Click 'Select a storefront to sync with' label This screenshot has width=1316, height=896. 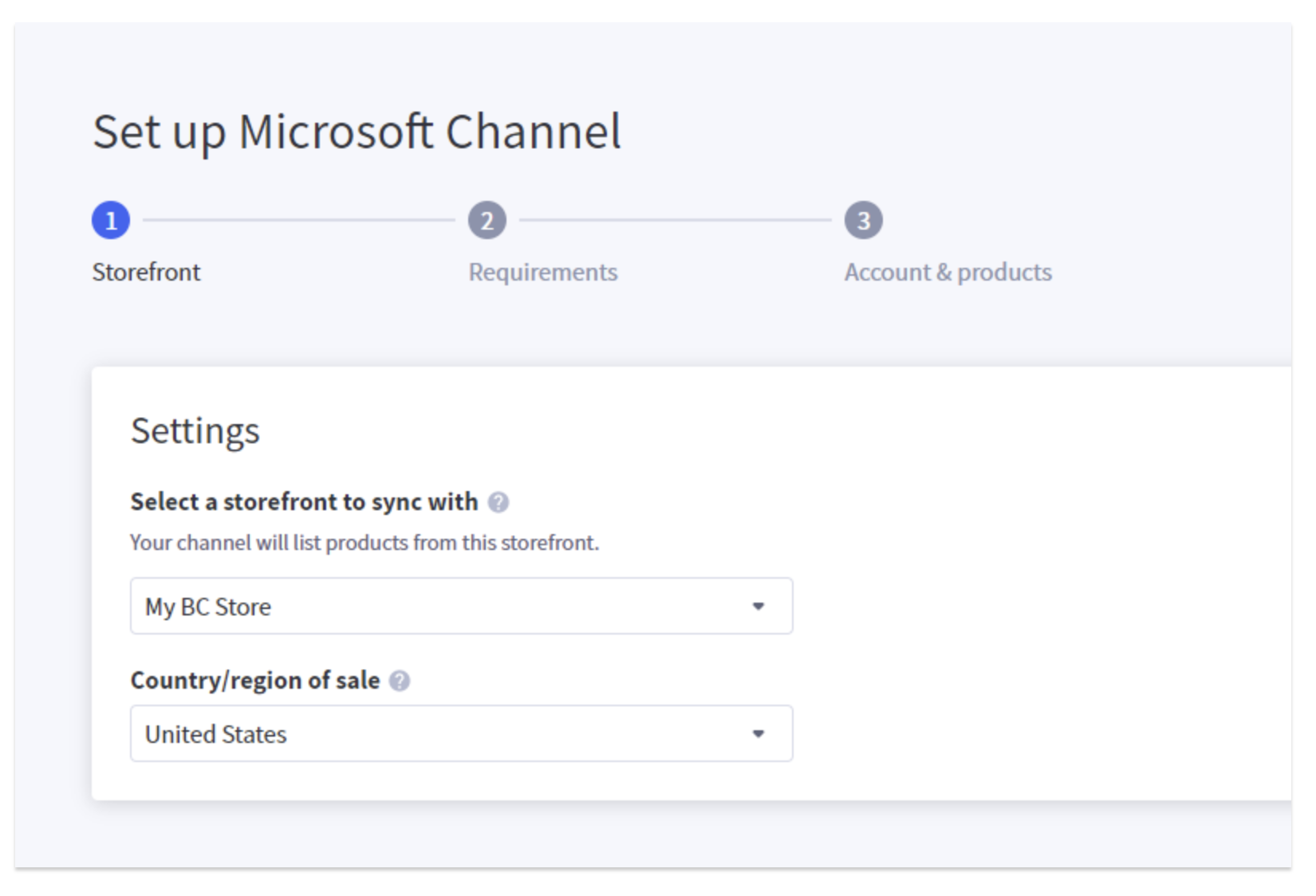click(304, 501)
